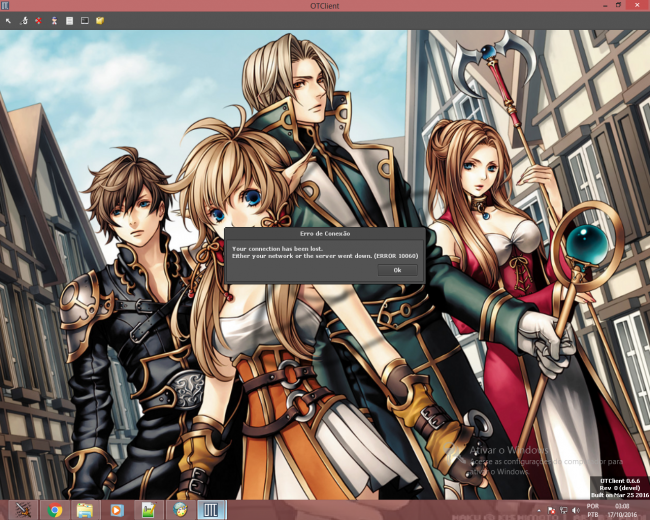Open the network tray icon
This screenshot has width=650, height=520.
(564, 510)
